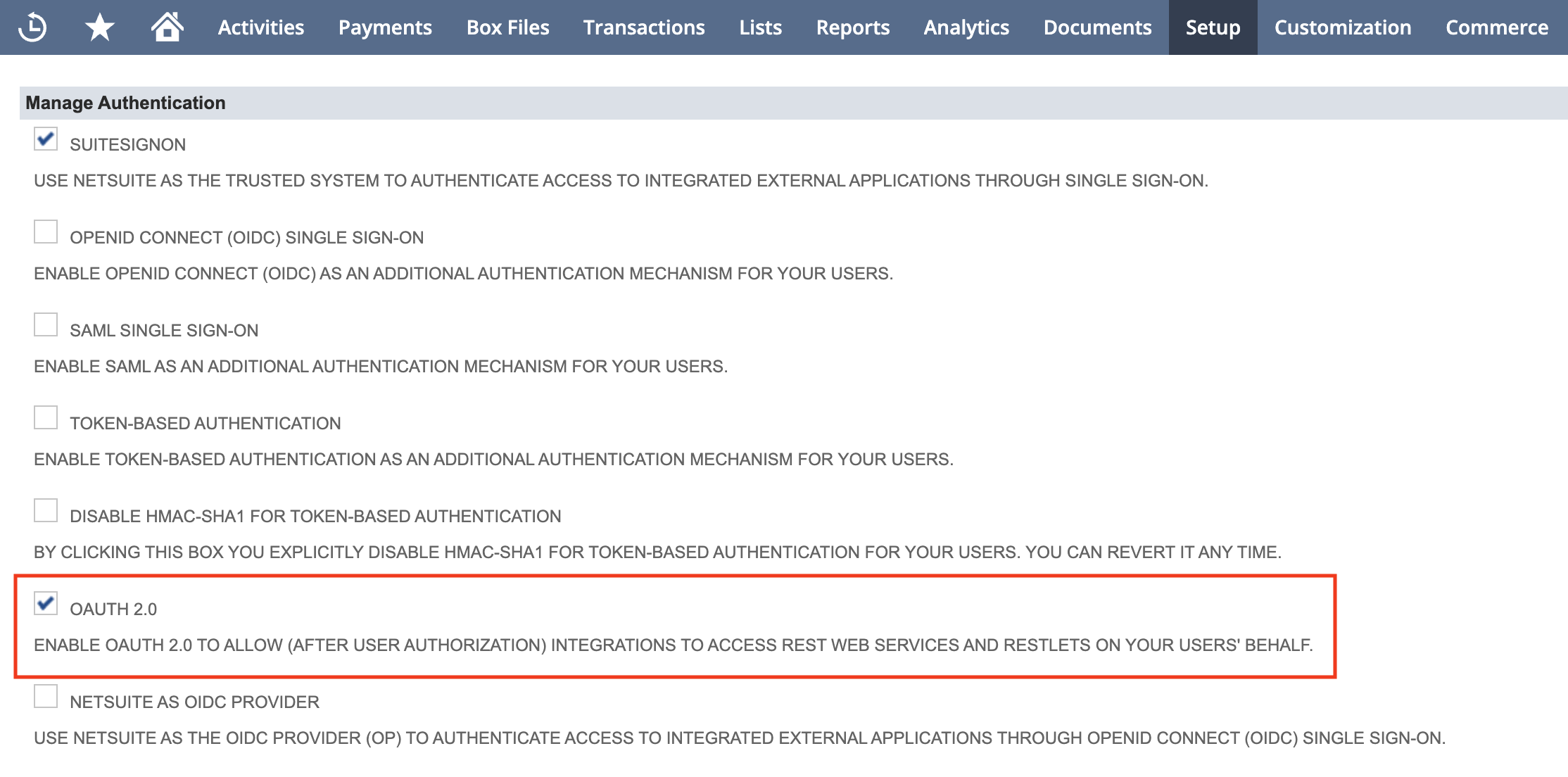This screenshot has height=777, width=1568.
Task: Open the Customization menu
Action: [1343, 27]
